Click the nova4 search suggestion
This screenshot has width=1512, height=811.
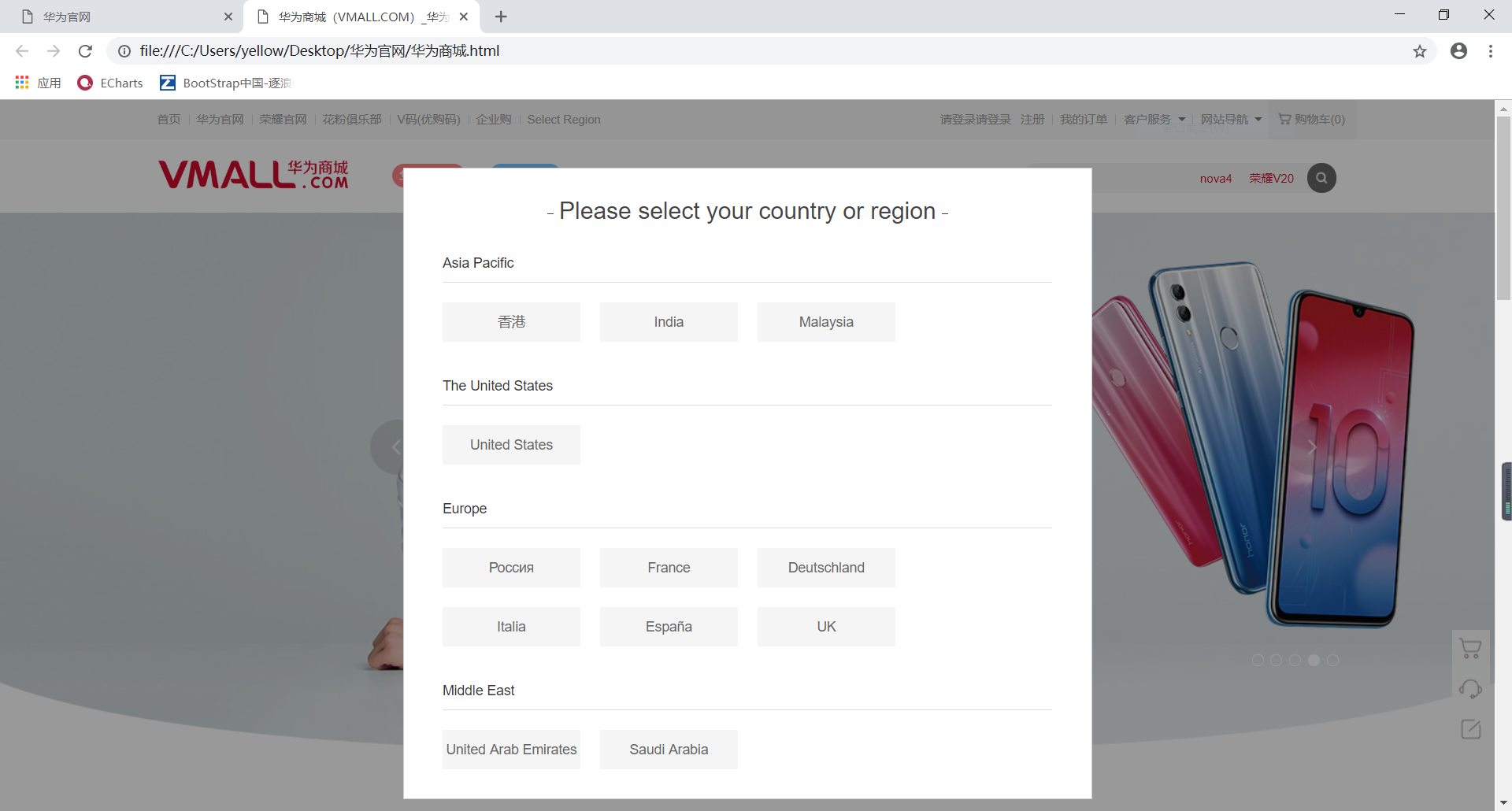point(1215,179)
